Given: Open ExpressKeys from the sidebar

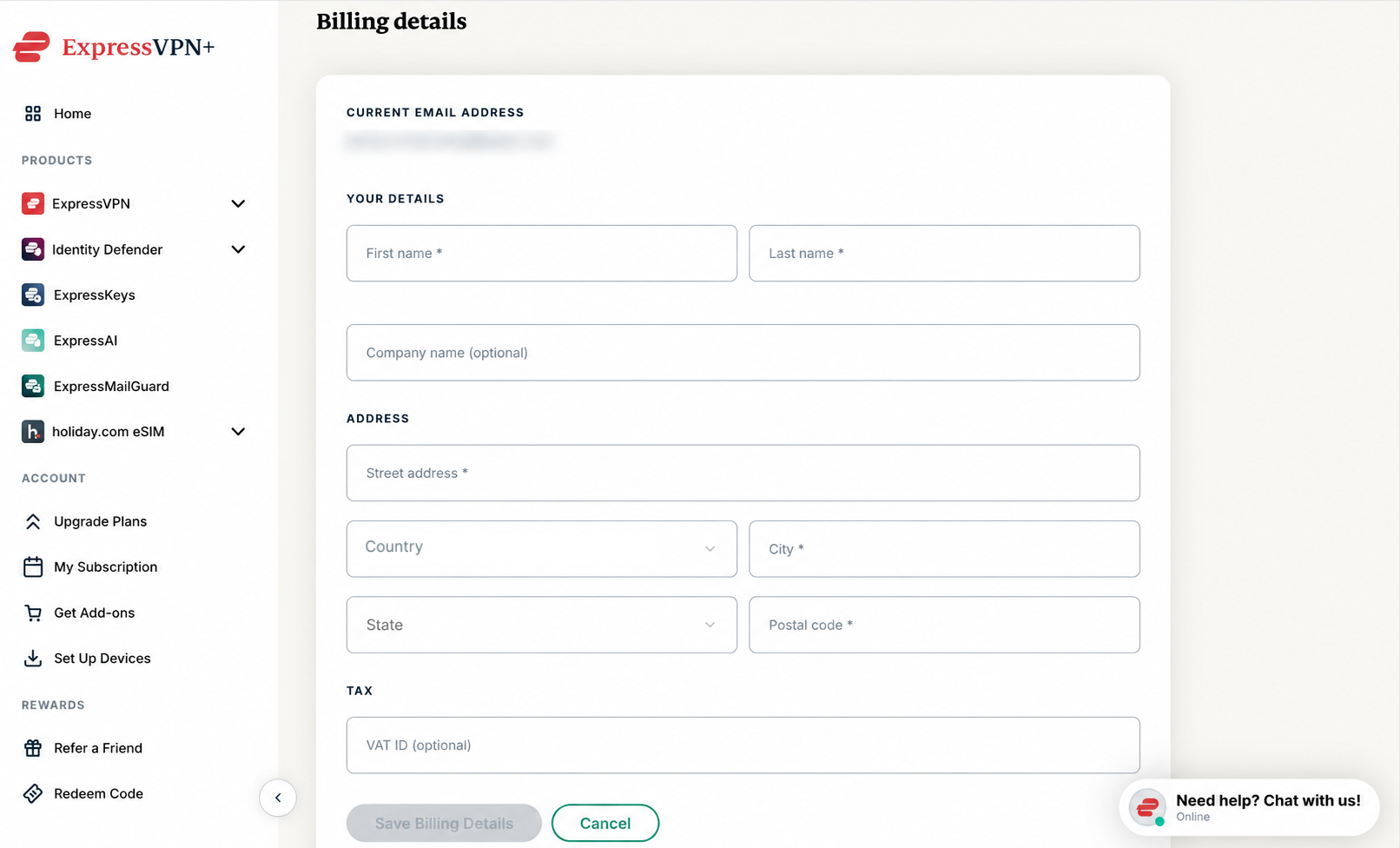Looking at the screenshot, I should [x=95, y=295].
